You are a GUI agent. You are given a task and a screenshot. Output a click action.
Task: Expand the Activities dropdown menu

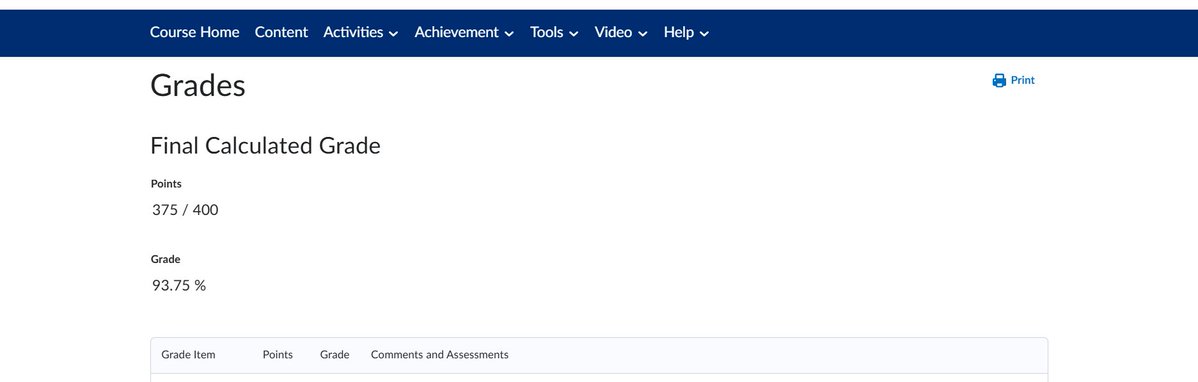tap(361, 32)
